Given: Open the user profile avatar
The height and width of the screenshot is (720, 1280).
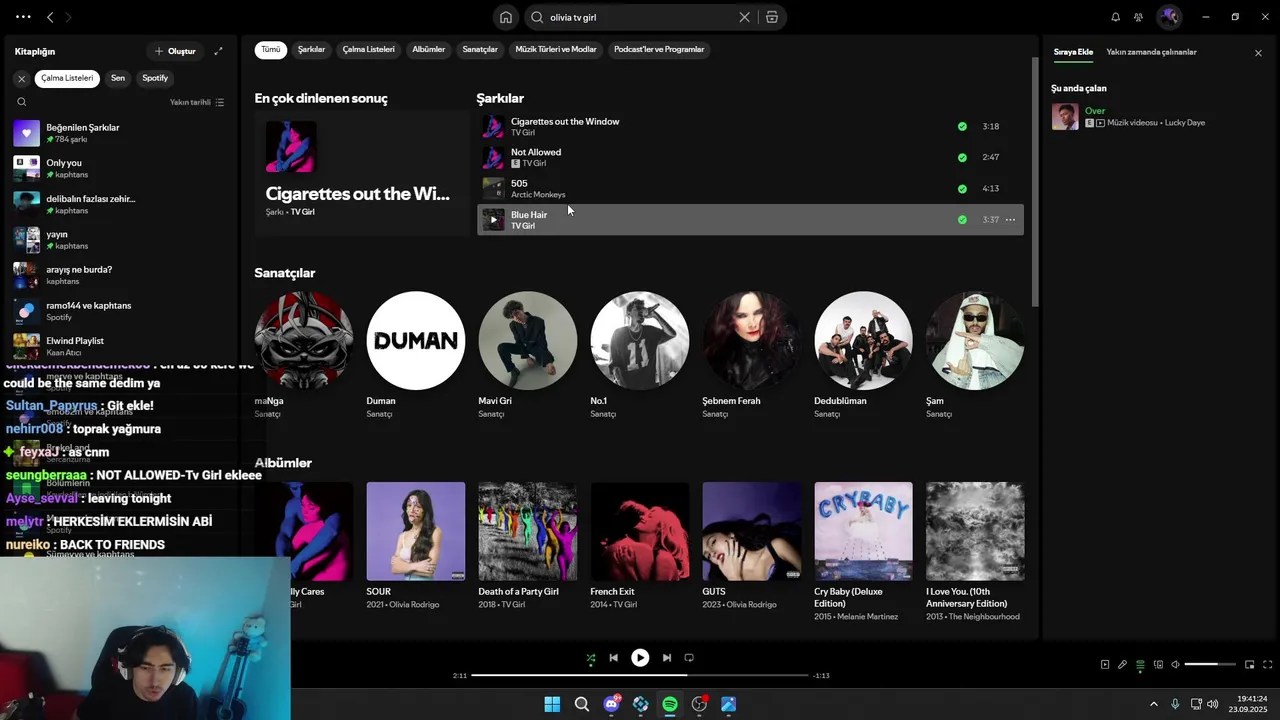Looking at the screenshot, I should [x=1169, y=17].
